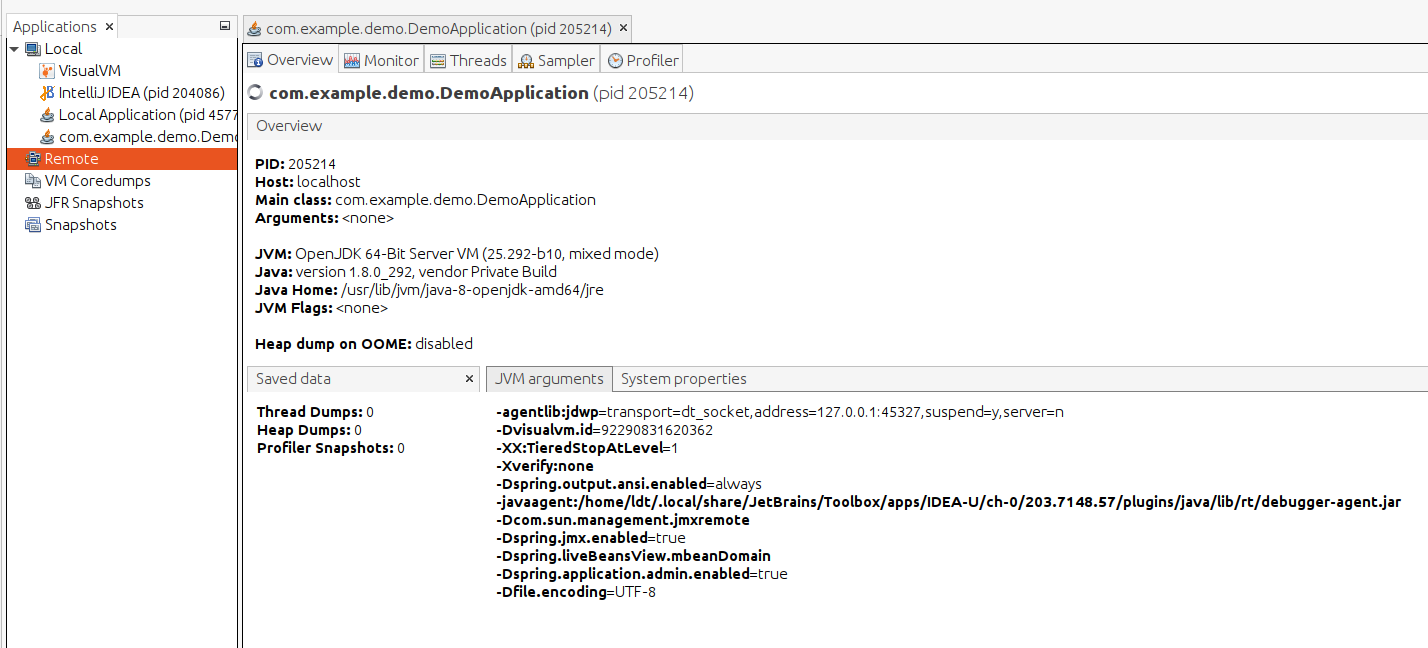The width and height of the screenshot is (1428, 648).
Task: Click the Java Home path
Action: coord(474,290)
